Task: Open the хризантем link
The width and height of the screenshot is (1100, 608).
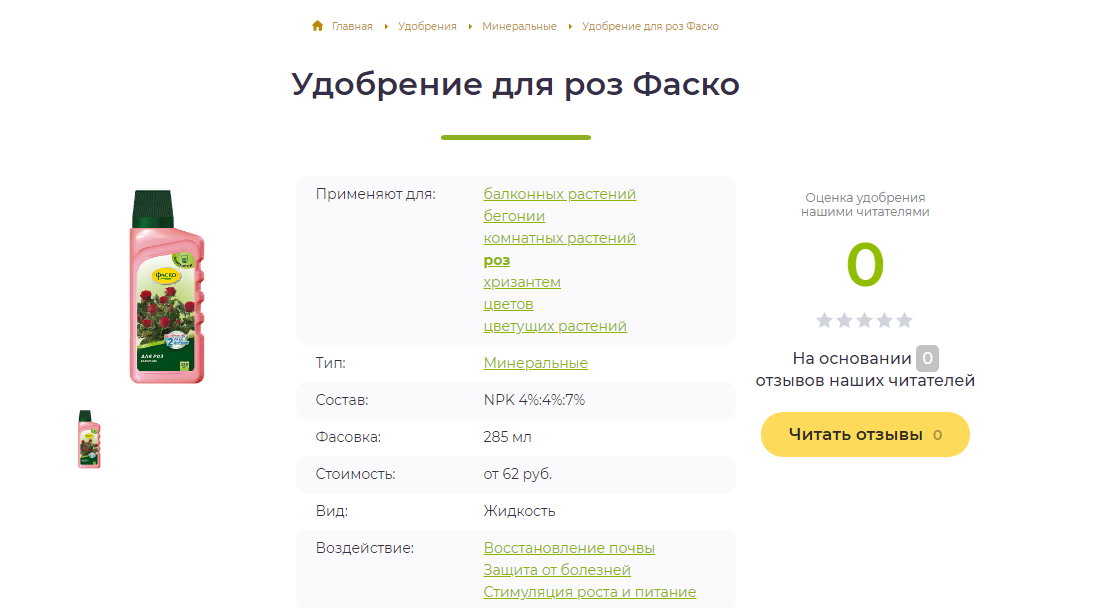Action: click(x=522, y=282)
